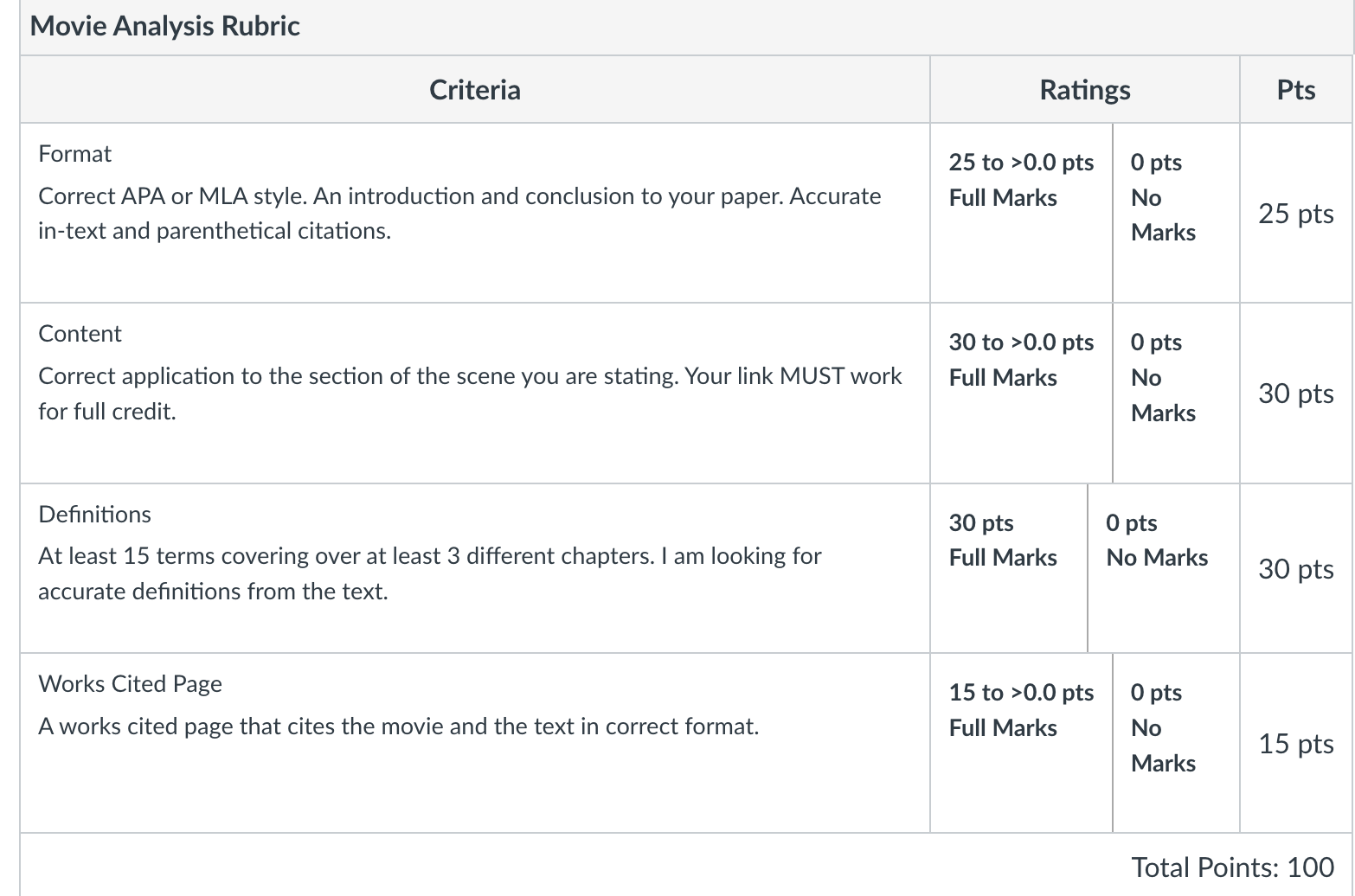Click the Definitions criterion description
This screenshot has width=1355, height=896.
point(429,573)
